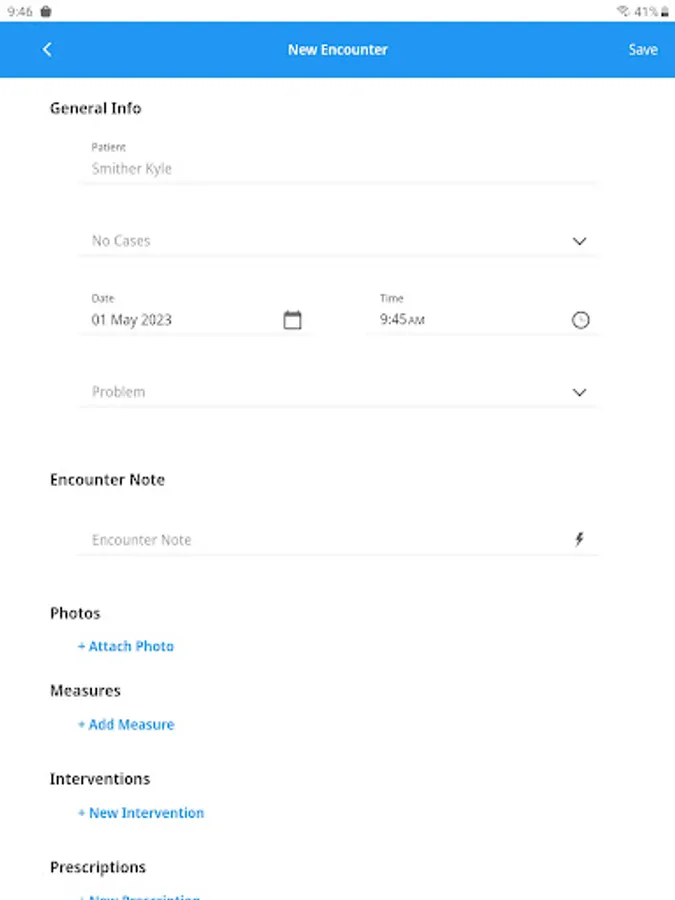This screenshot has height=900, width=675.
Task: Tap the Wi-Fi icon in status bar
Action: click(x=623, y=12)
